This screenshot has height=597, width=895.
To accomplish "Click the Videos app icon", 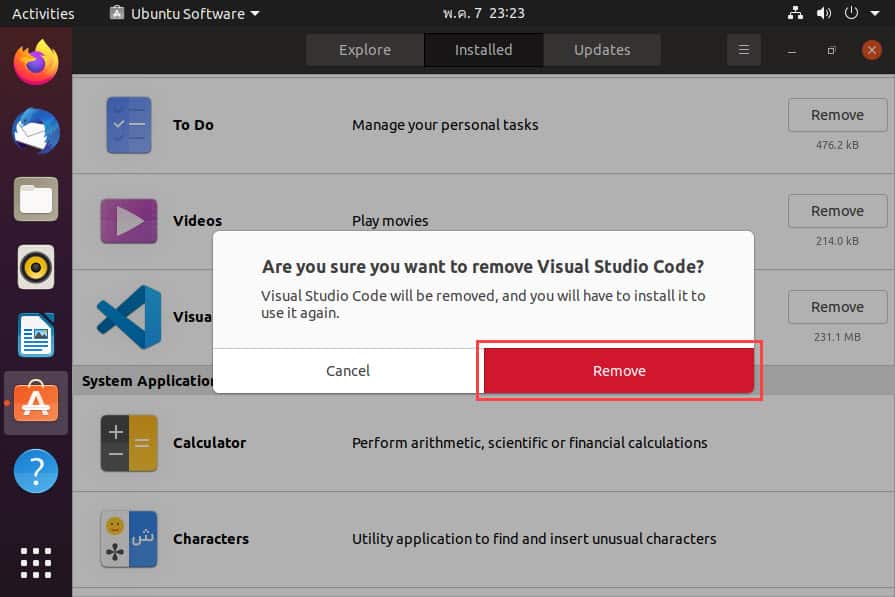I will (129, 221).
